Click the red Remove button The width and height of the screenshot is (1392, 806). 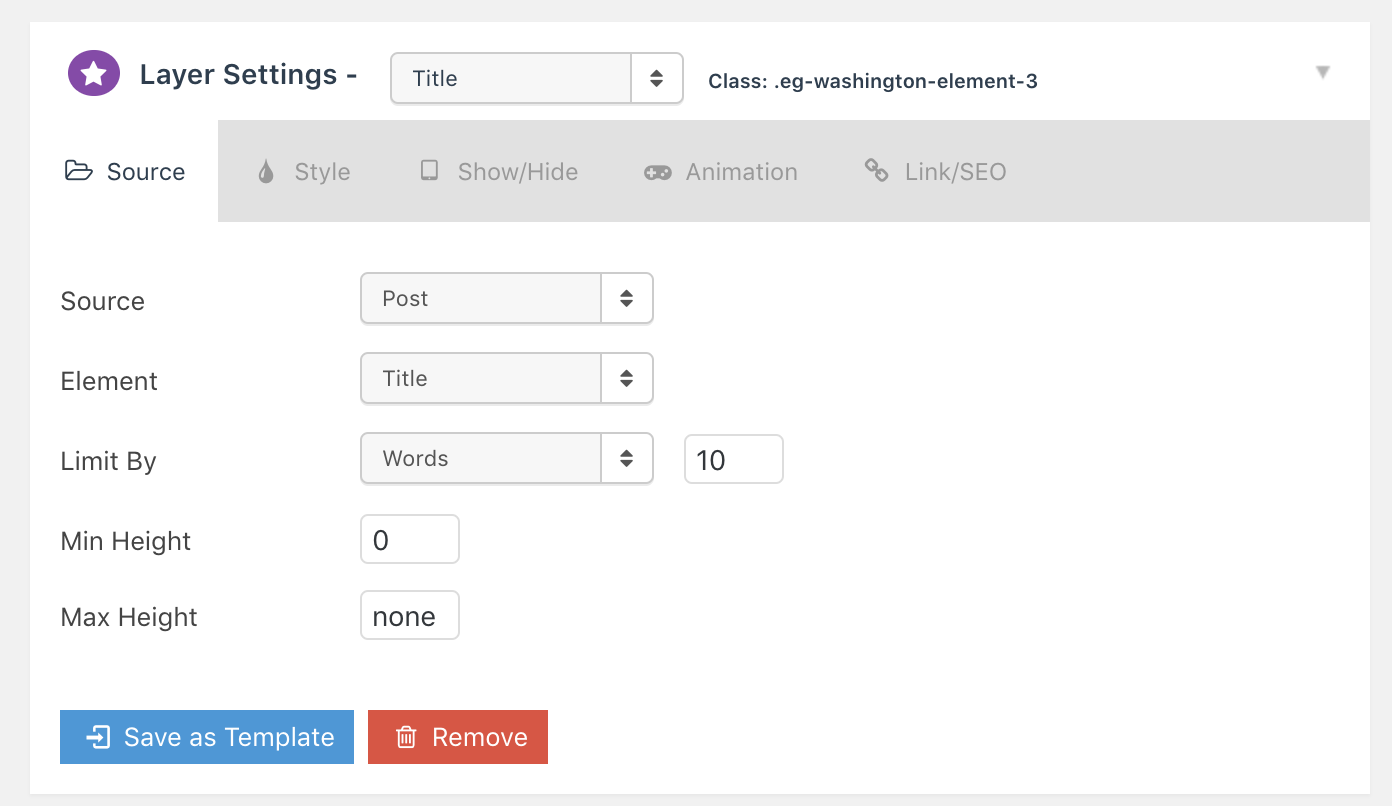pos(458,737)
